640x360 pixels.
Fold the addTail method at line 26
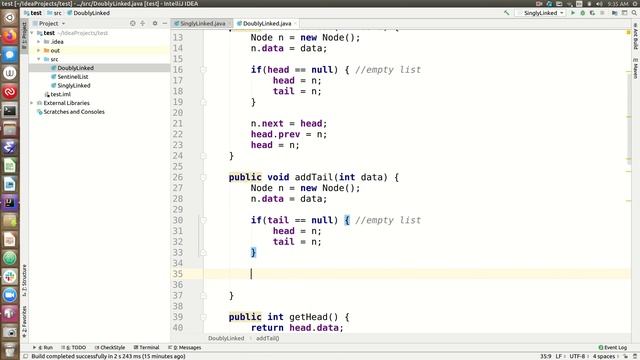pos(203,177)
